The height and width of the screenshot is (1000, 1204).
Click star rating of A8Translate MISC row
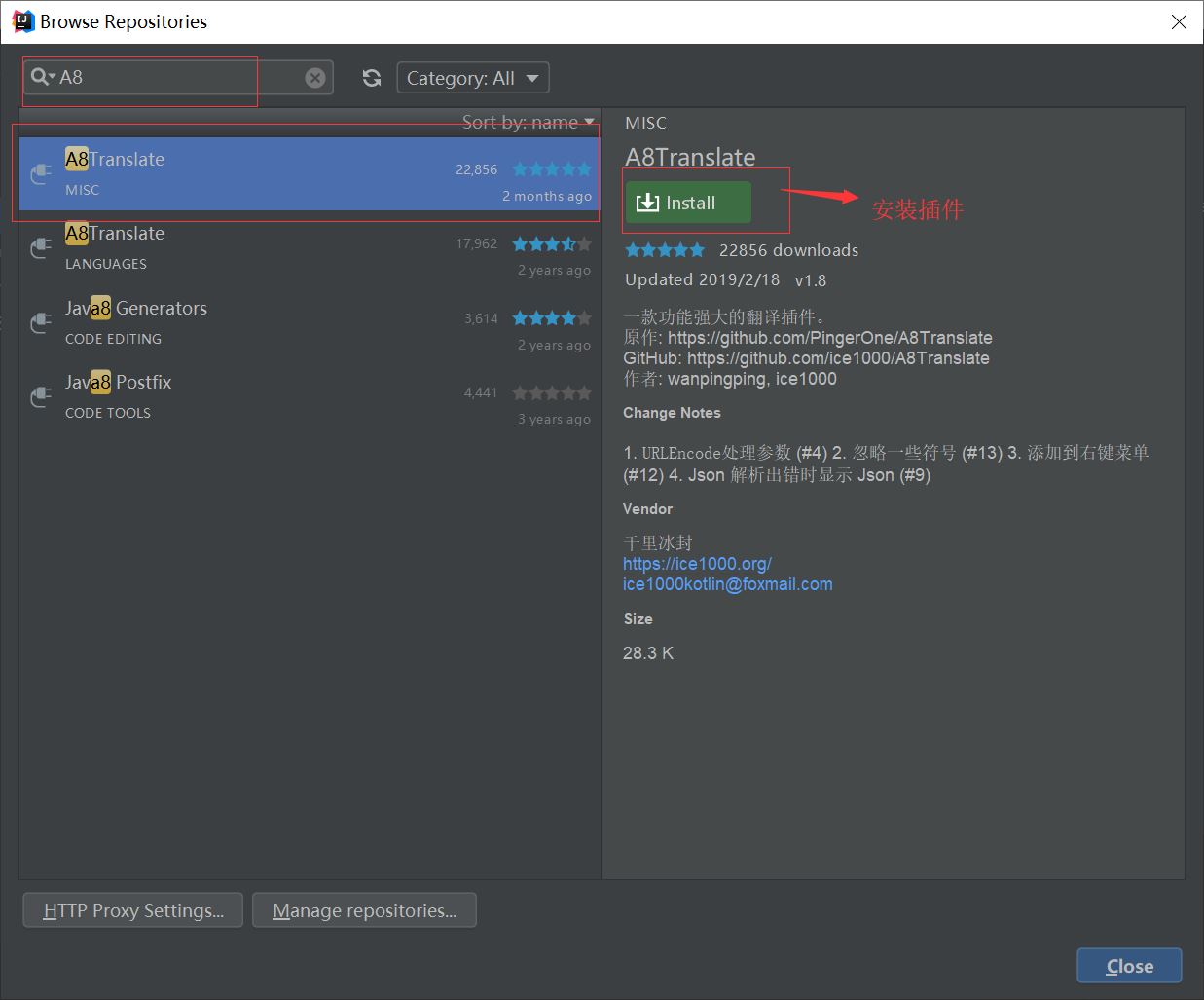(552, 169)
